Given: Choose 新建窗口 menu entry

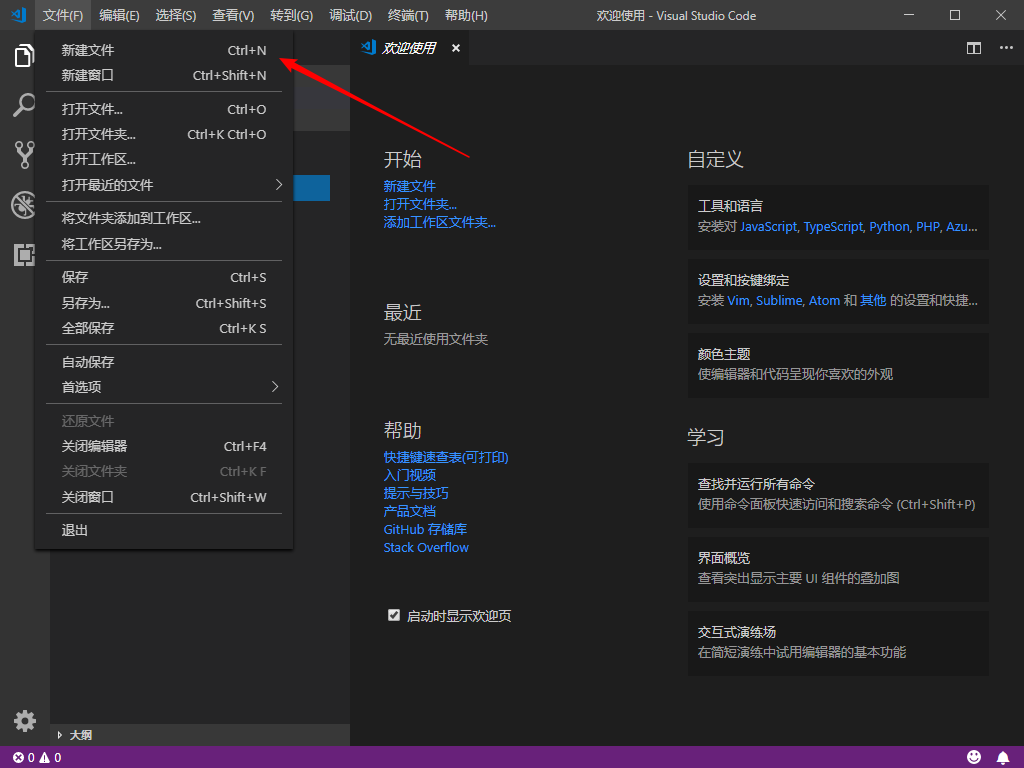Looking at the screenshot, I should (164, 76).
